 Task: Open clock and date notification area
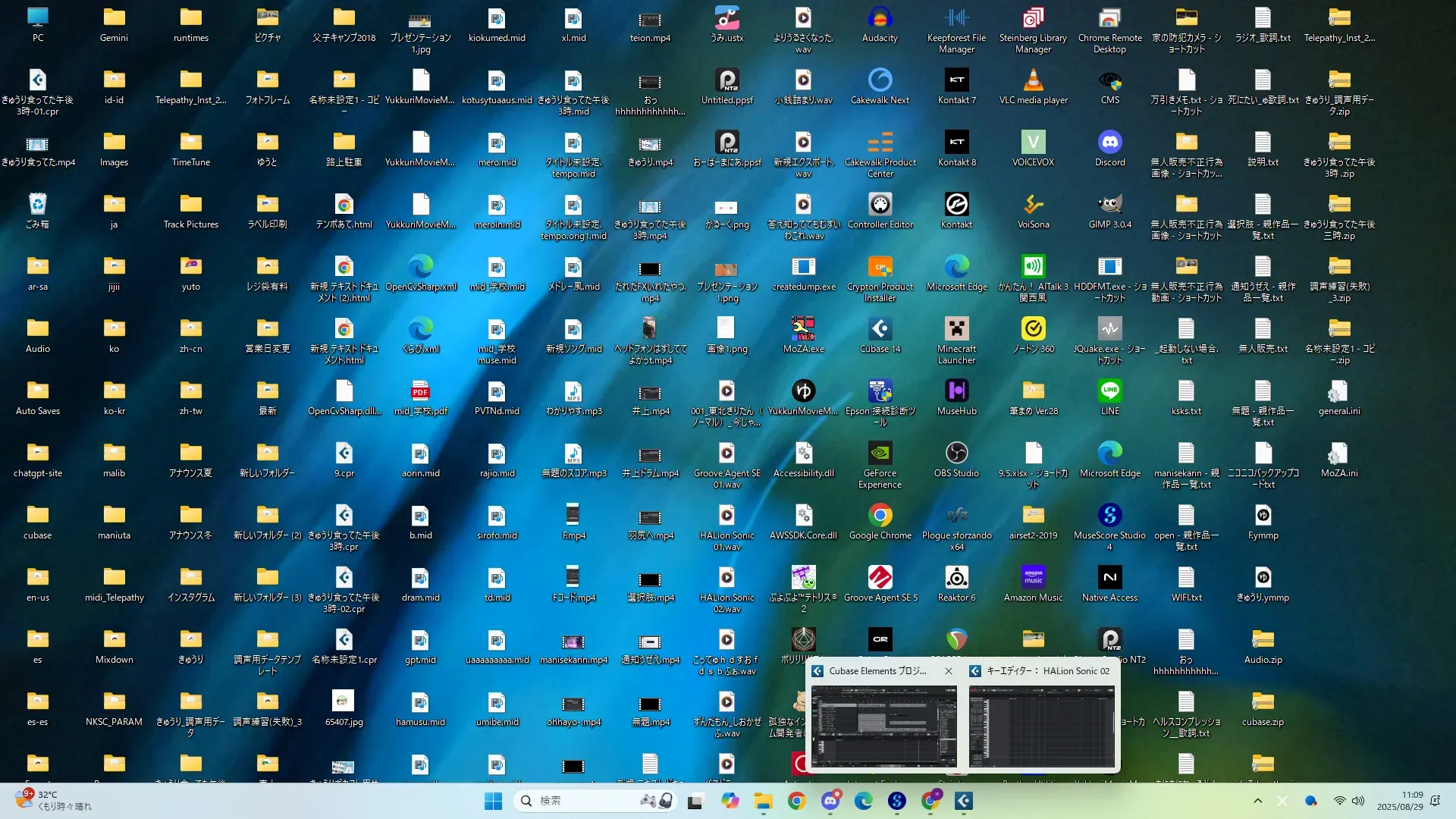point(1400,801)
